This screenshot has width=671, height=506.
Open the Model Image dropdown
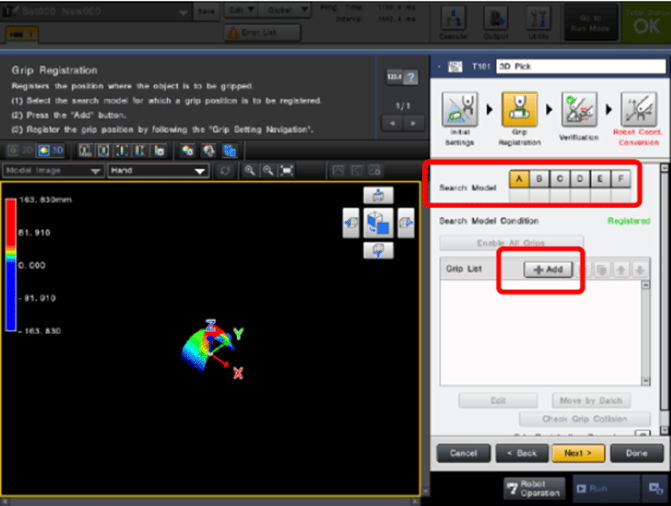pyautogui.click(x=54, y=171)
